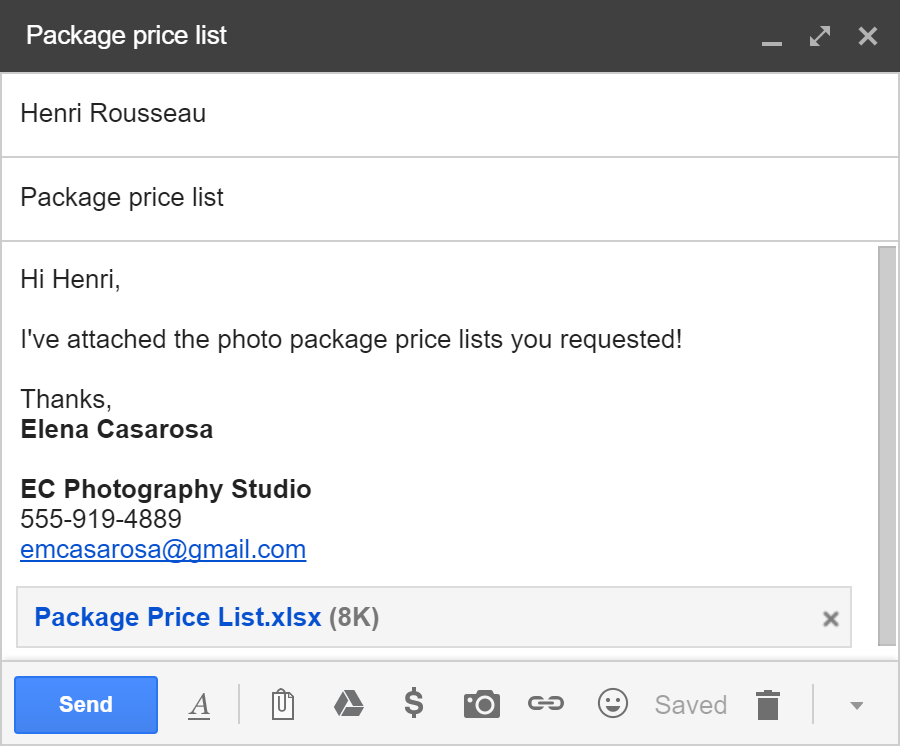Click the dollar sign send money icon
The height and width of the screenshot is (746, 900).
pos(414,704)
